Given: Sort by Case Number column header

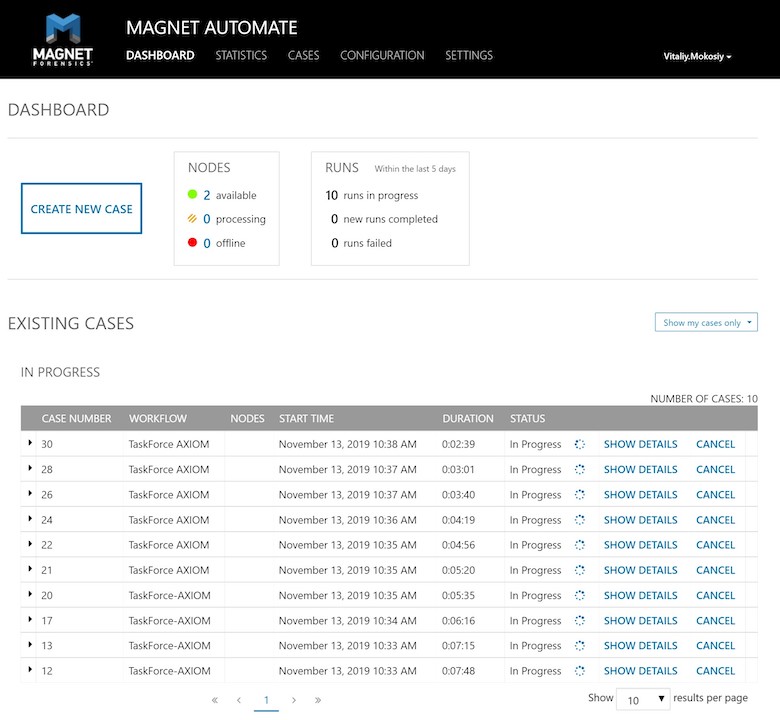Looking at the screenshot, I should click(76, 418).
